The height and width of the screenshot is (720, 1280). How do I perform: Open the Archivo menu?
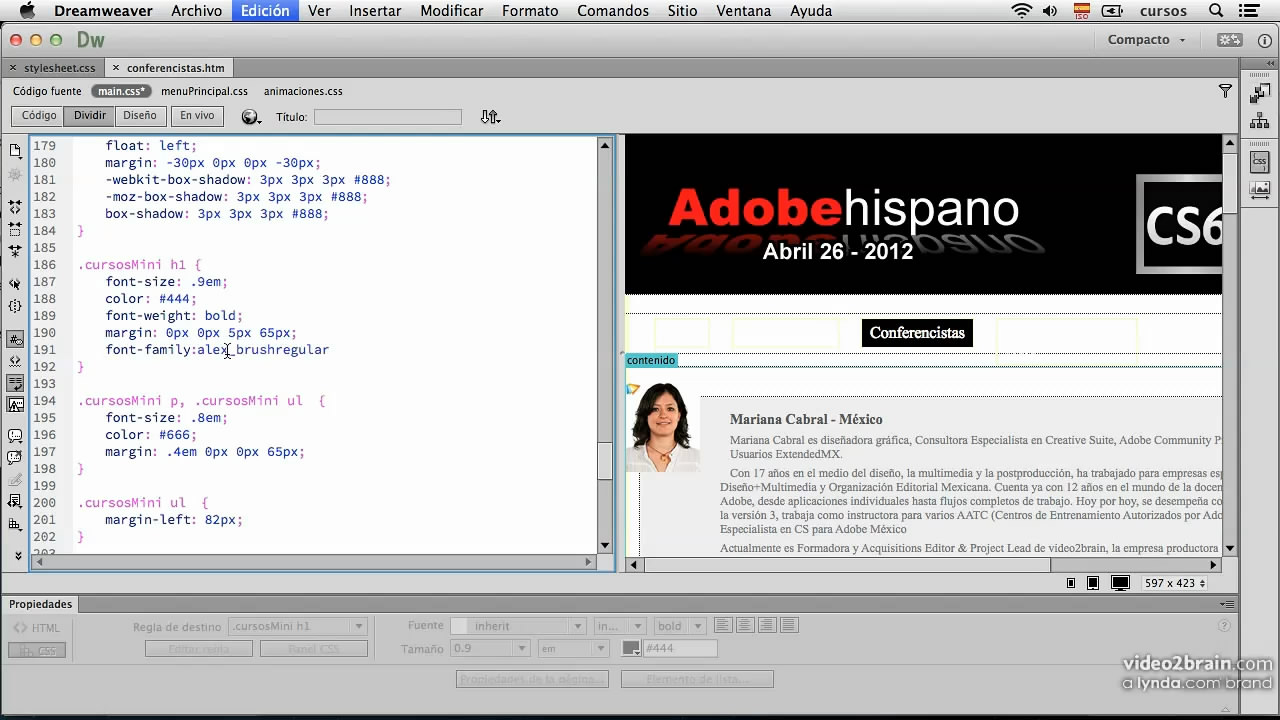pos(196,11)
